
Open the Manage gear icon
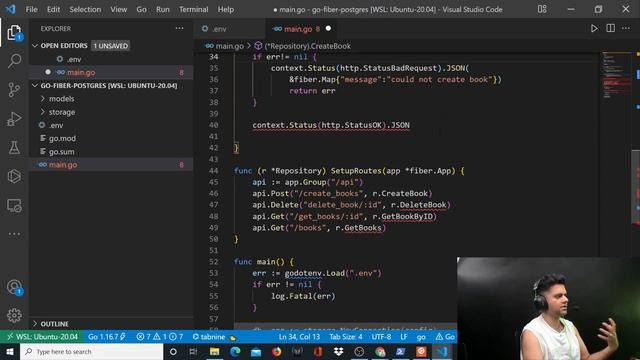pos(14,315)
